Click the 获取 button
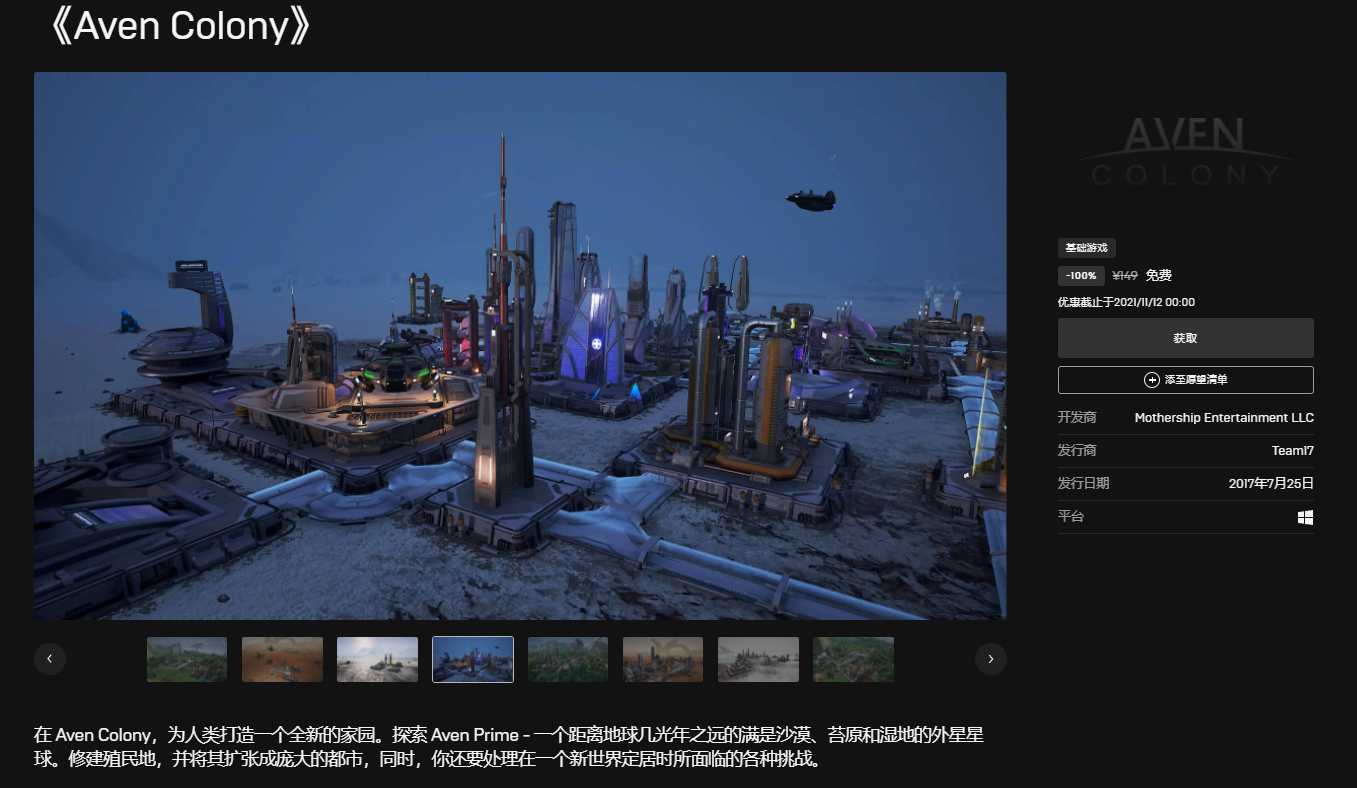This screenshot has height=788, width=1357. pyautogui.click(x=1185, y=337)
